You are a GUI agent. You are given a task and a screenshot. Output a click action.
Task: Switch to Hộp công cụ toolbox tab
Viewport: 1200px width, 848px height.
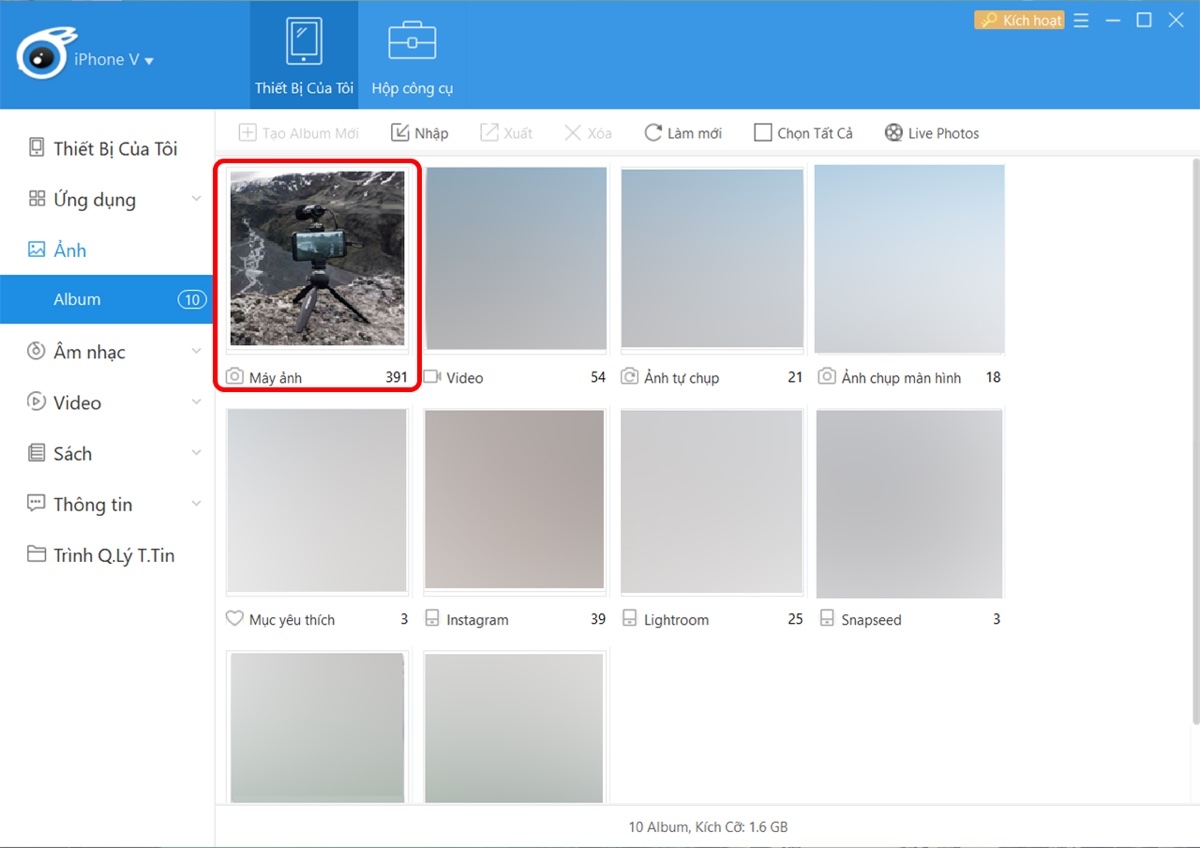click(x=412, y=55)
